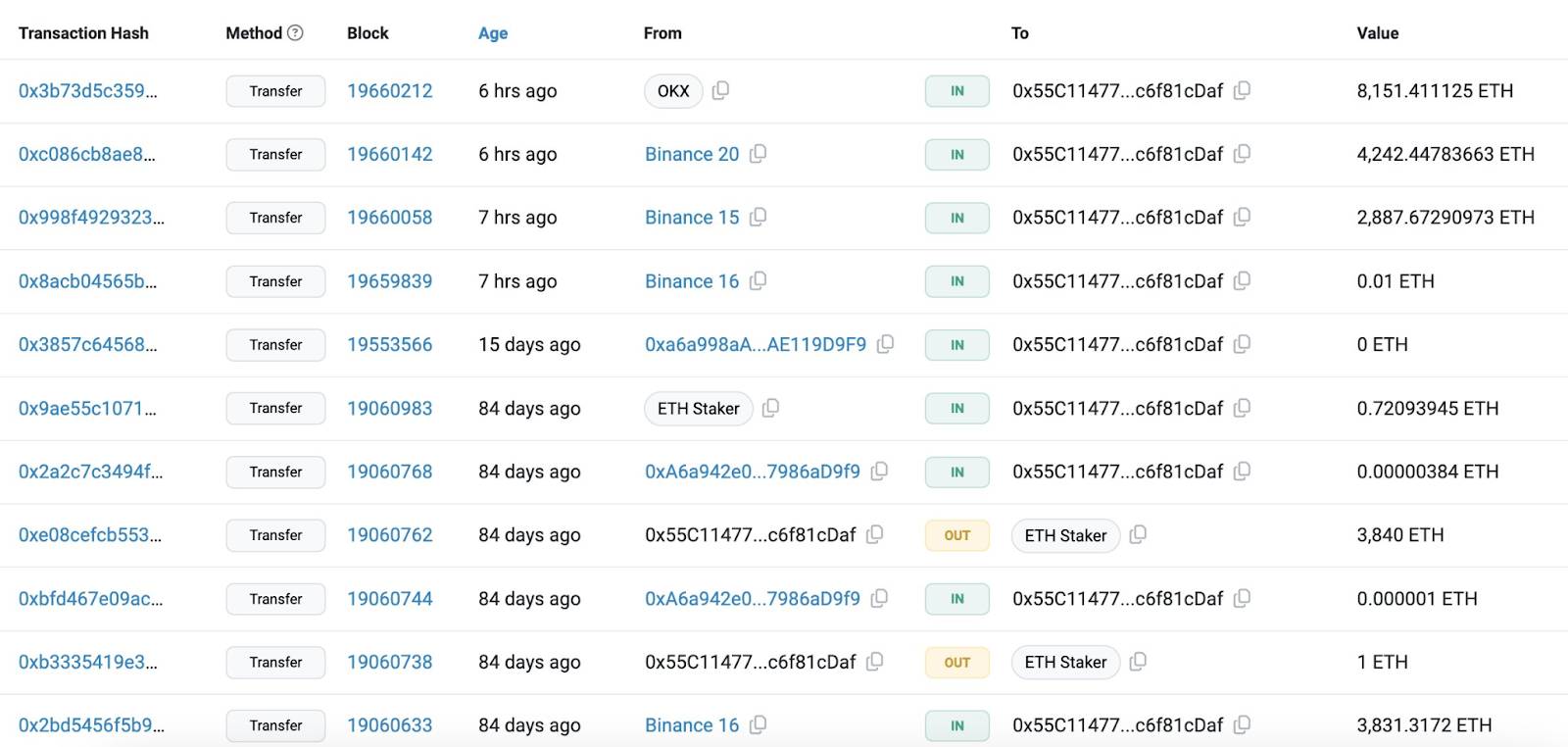The width and height of the screenshot is (1568, 747).
Task: Open transaction 0xb3335419e3...
Action: click(x=88, y=662)
